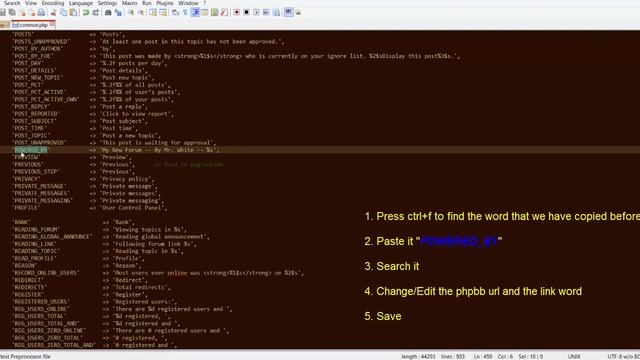The width and height of the screenshot is (640, 360).
Task: Click the 'POST_UNAPPROVED' key line
Action: [x=39, y=142]
